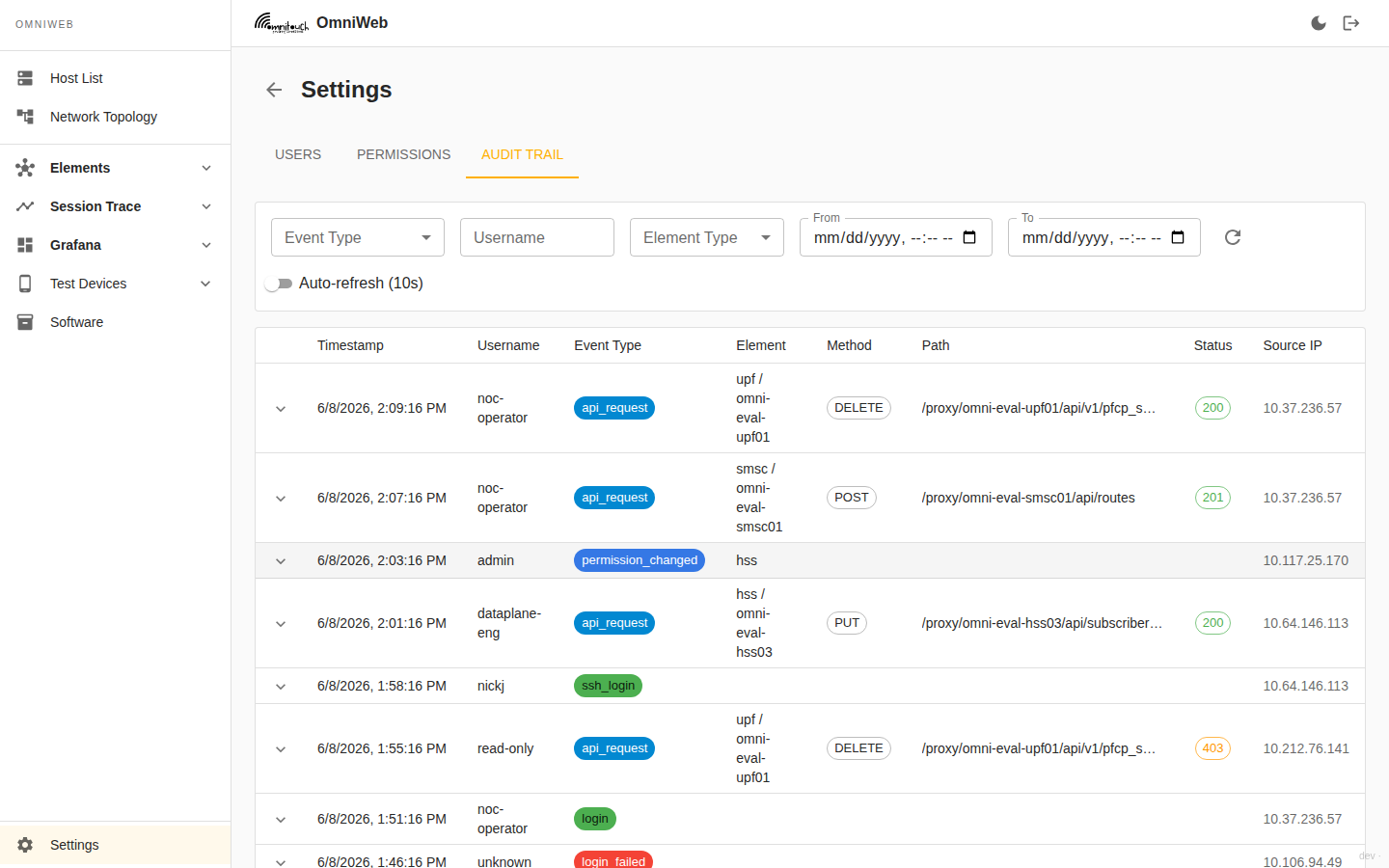1389x868 pixels.
Task: Click the Session Trace chart icon
Action: (x=25, y=206)
